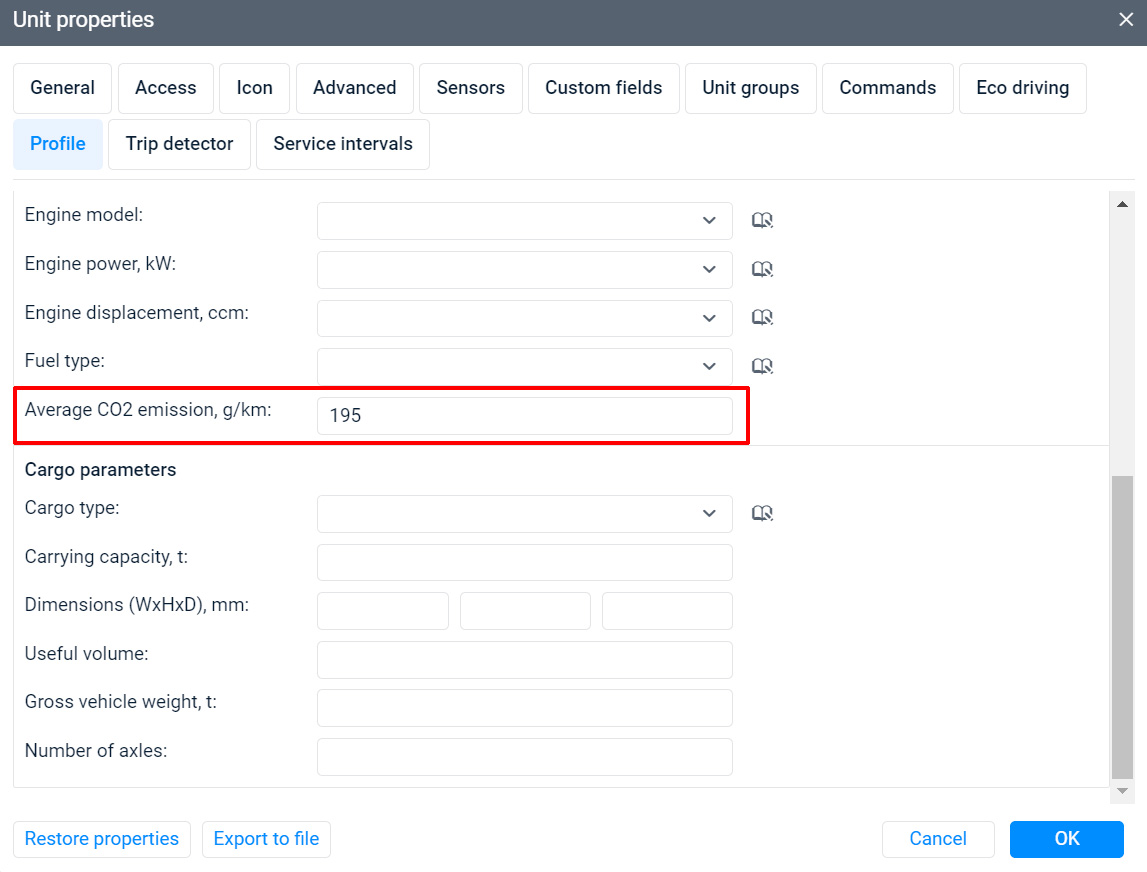Click Export to file
The height and width of the screenshot is (872, 1147).
click(x=266, y=839)
